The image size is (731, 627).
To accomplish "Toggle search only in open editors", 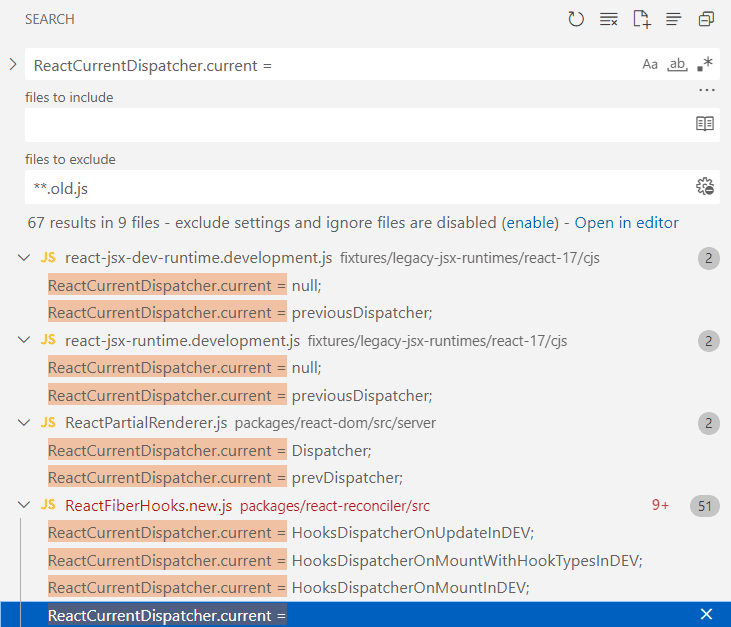I will pyautogui.click(x=705, y=124).
